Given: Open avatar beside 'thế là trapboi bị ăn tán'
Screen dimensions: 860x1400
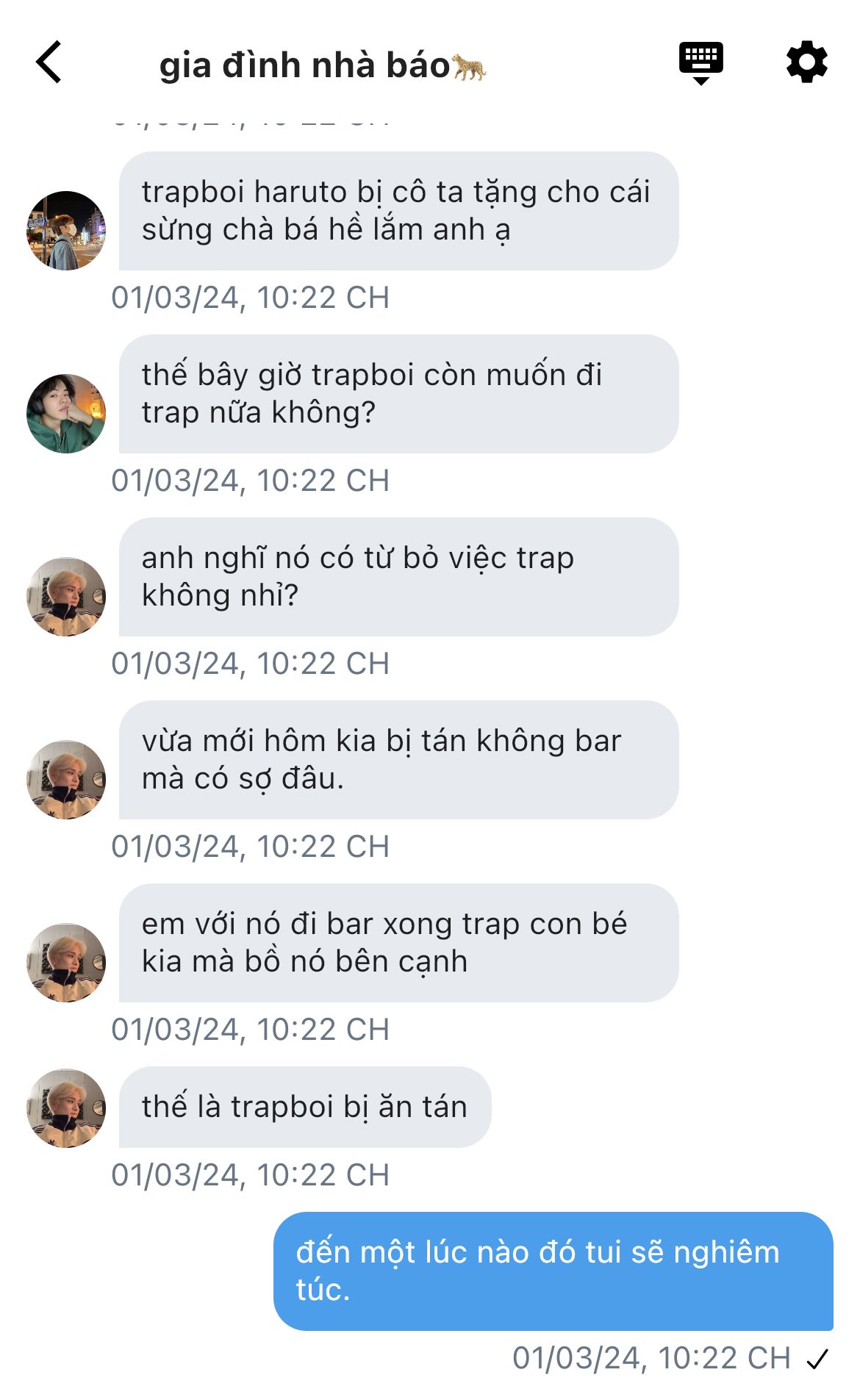Looking at the screenshot, I should 66,1108.
